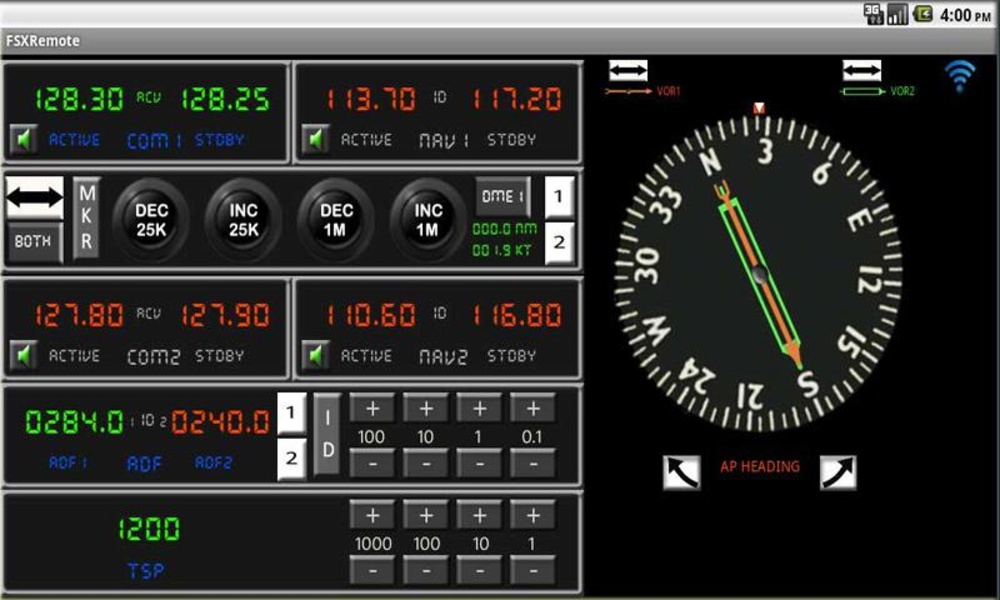
Task: Decrease transponder code by 10
Action: coord(480,570)
